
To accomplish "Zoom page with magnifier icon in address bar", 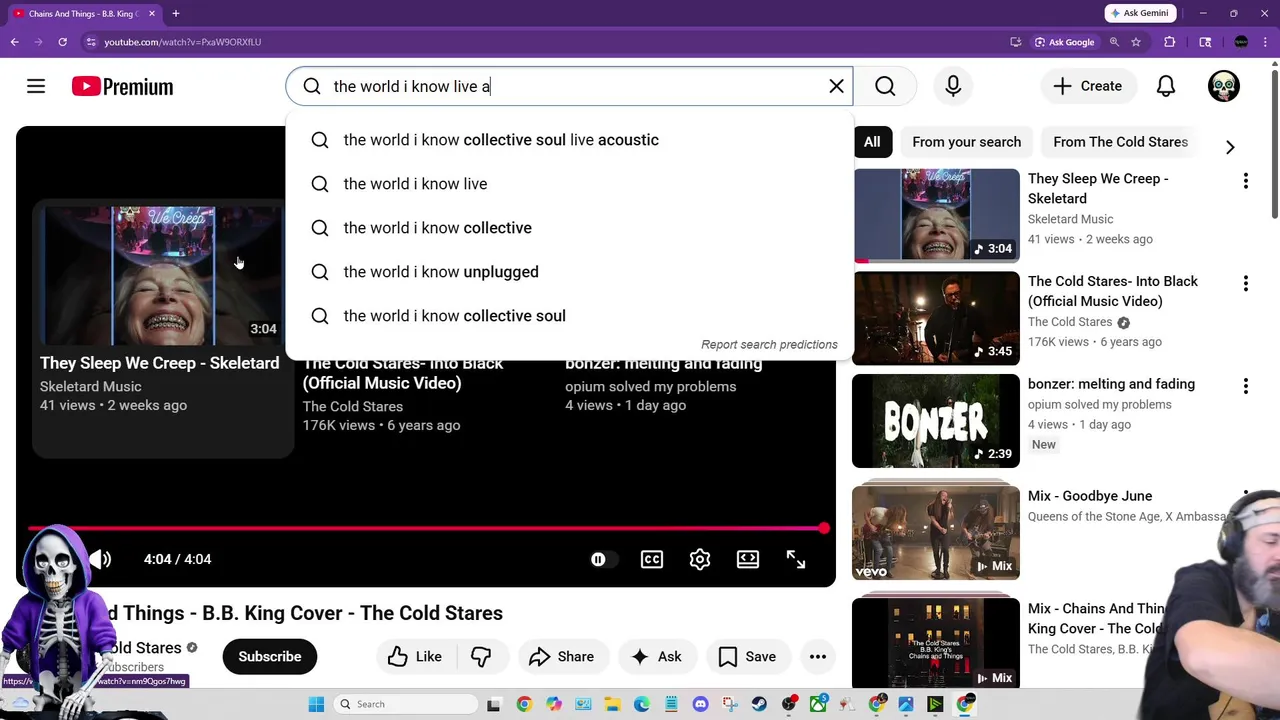I will pyautogui.click(x=1114, y=42).
